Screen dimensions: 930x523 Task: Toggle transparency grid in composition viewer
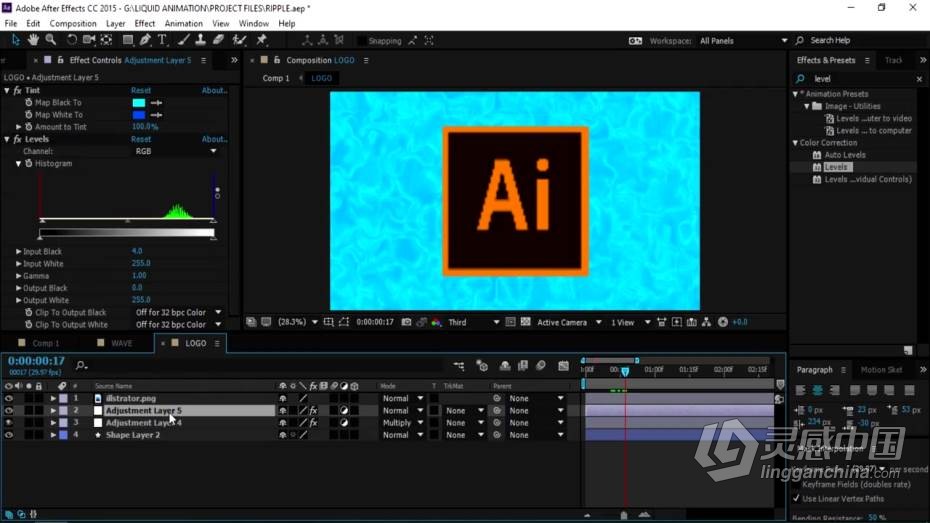coord(525,322)
